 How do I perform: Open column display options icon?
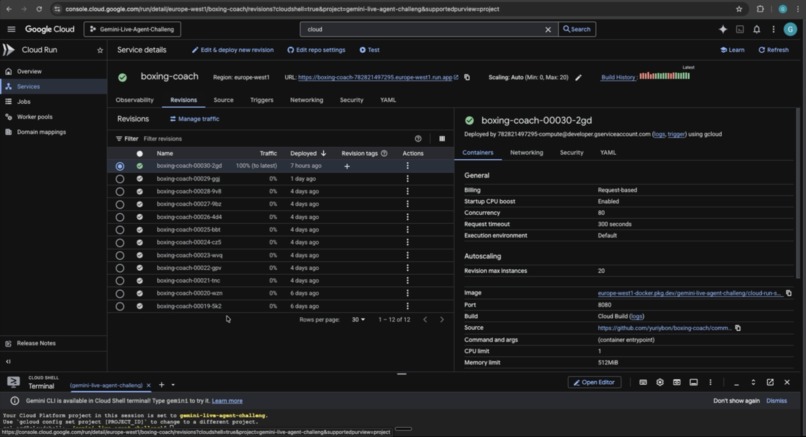(x=442, y=139)
